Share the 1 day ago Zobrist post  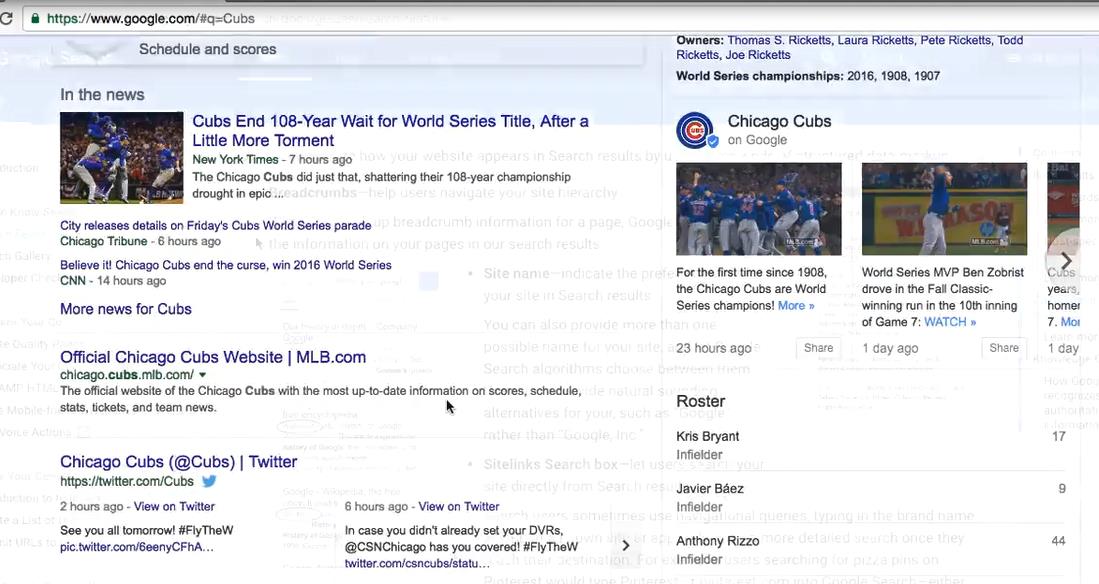[1004, 348]
